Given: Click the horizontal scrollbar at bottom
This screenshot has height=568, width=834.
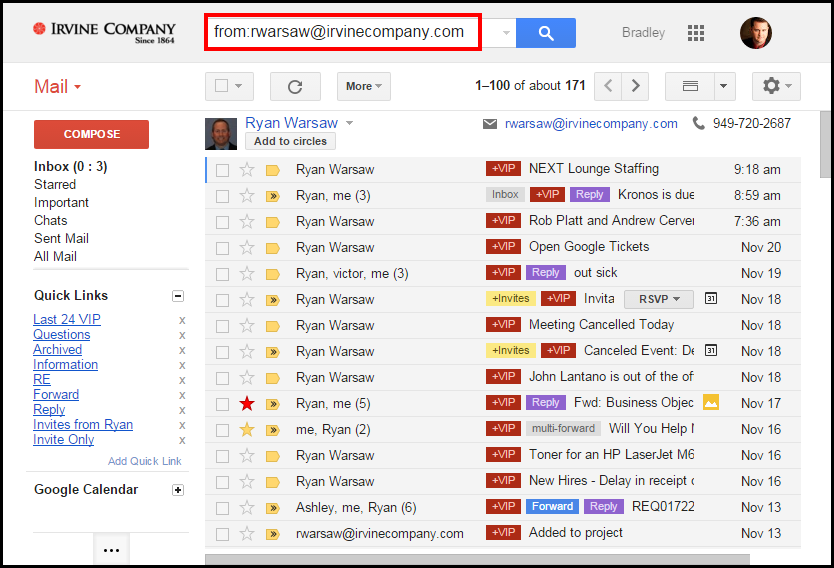Looking at the screenshot, I should tap(477, 559).
